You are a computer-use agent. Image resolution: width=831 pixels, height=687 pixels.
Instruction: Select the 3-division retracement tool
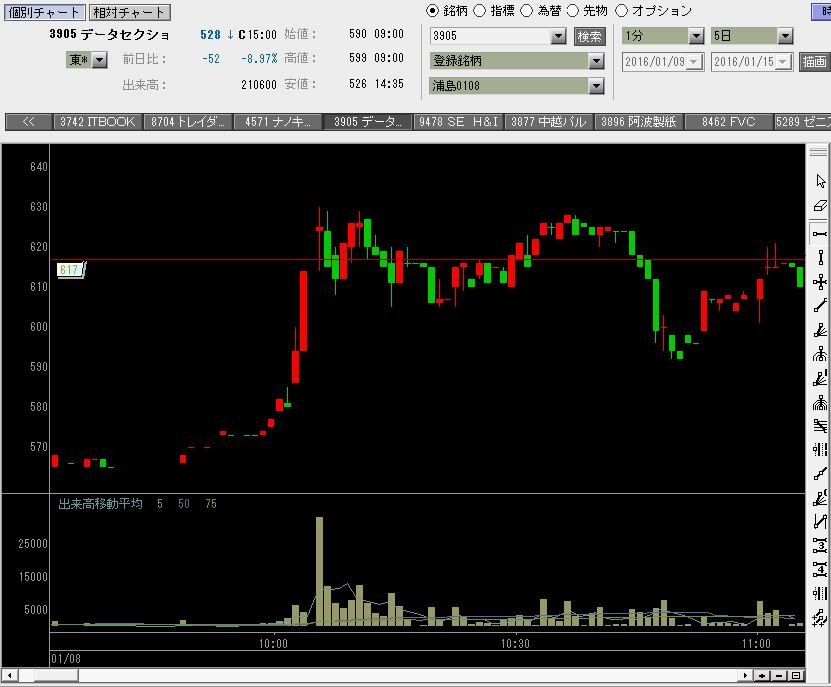[x=820, y=545]
